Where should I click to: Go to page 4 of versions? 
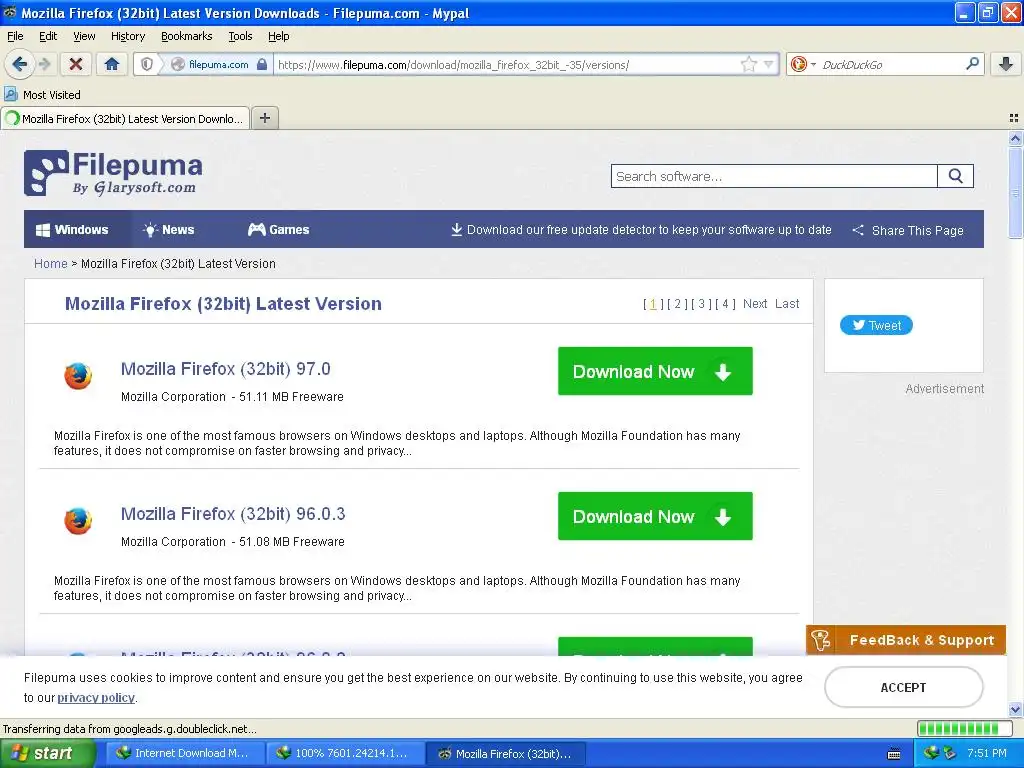pyautogui.click(x=725, y=304)
